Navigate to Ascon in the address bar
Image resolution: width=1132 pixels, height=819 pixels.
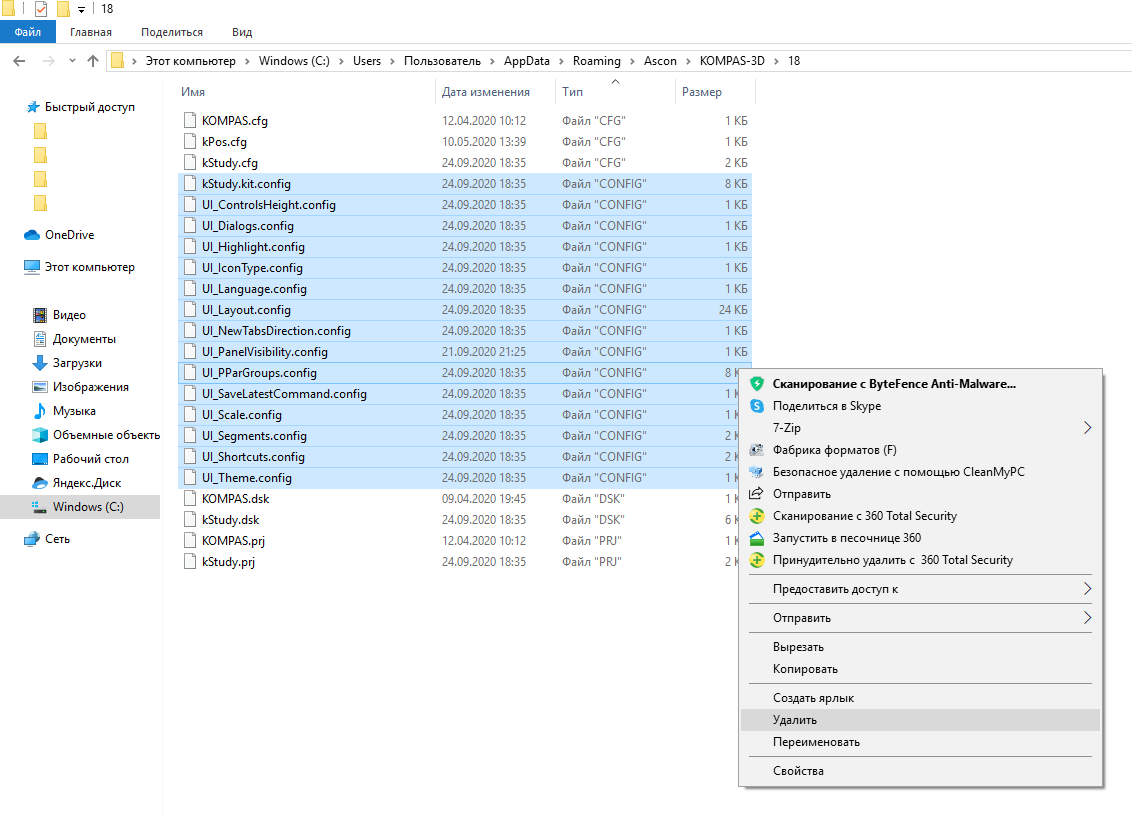click(x=660, y=61)
